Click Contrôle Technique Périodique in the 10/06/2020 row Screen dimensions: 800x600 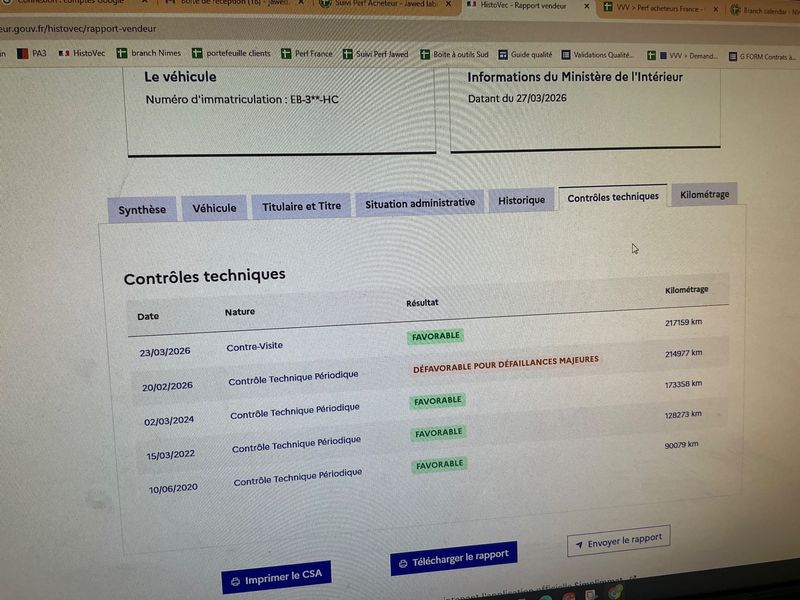298,477
